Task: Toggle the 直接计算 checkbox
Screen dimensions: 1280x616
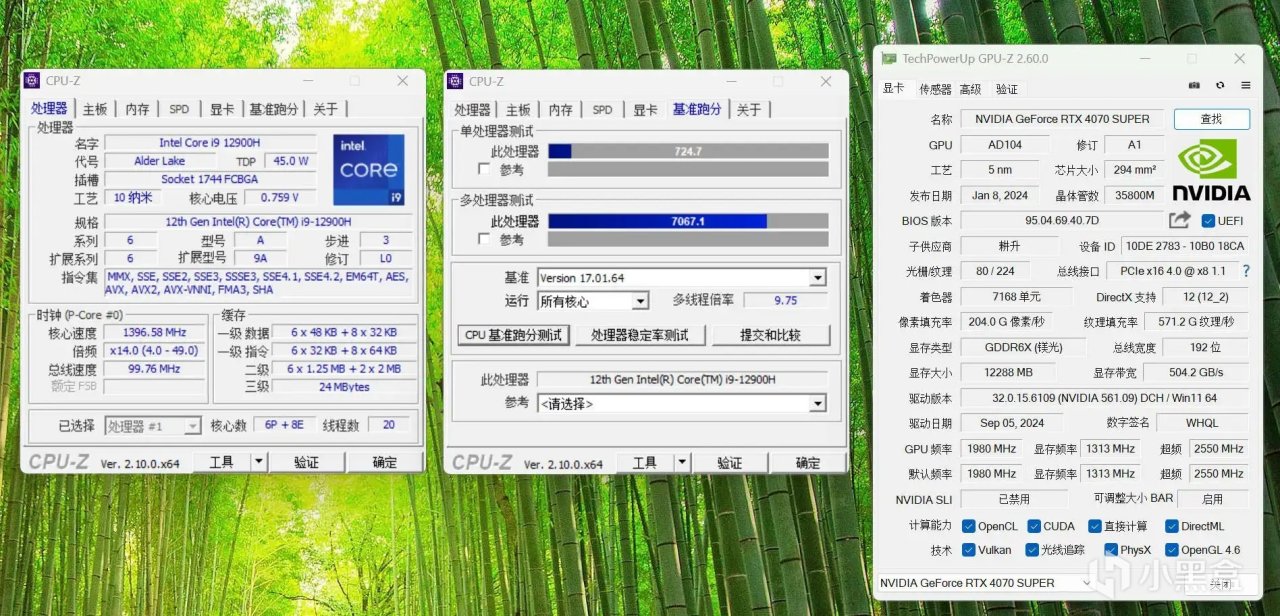Action: [1095, 526]
